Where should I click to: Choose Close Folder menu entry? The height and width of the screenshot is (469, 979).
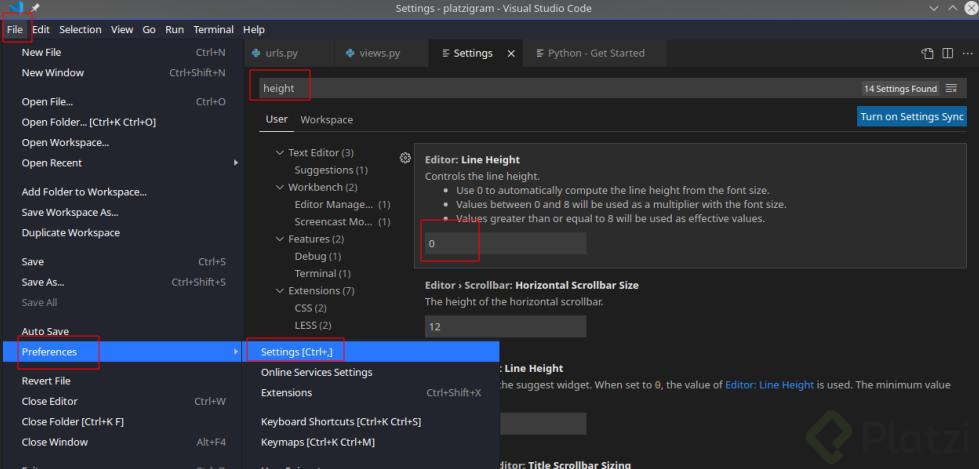click(123, 422)
